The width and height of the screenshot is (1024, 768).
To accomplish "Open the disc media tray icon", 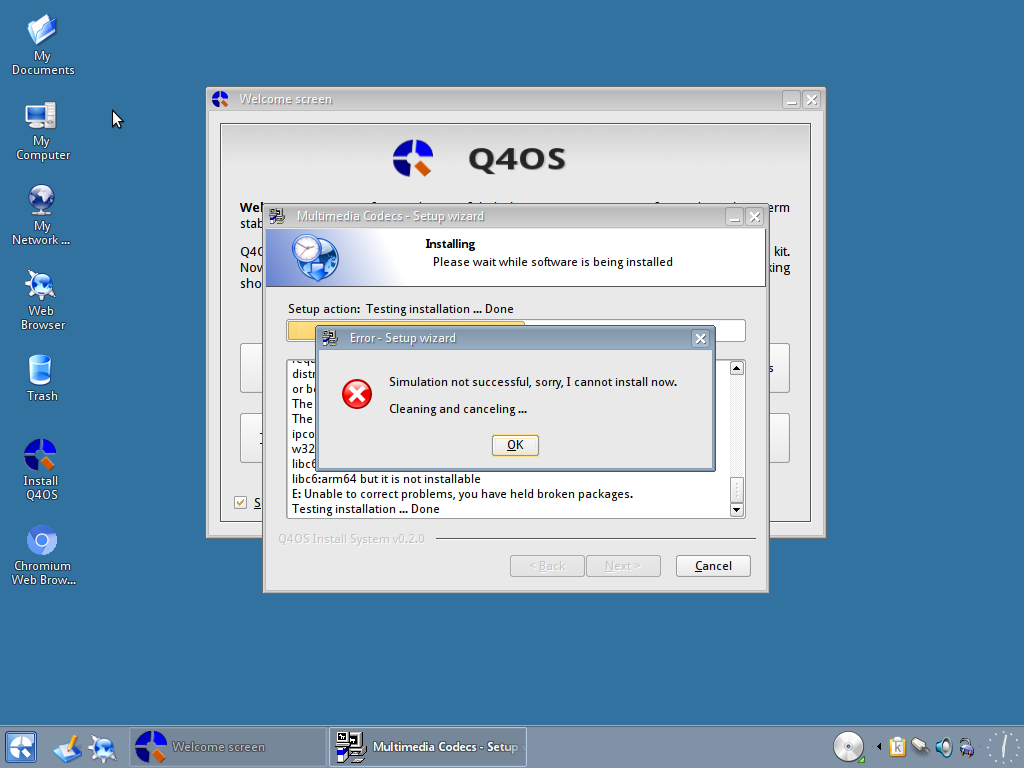I will (848, 746).
